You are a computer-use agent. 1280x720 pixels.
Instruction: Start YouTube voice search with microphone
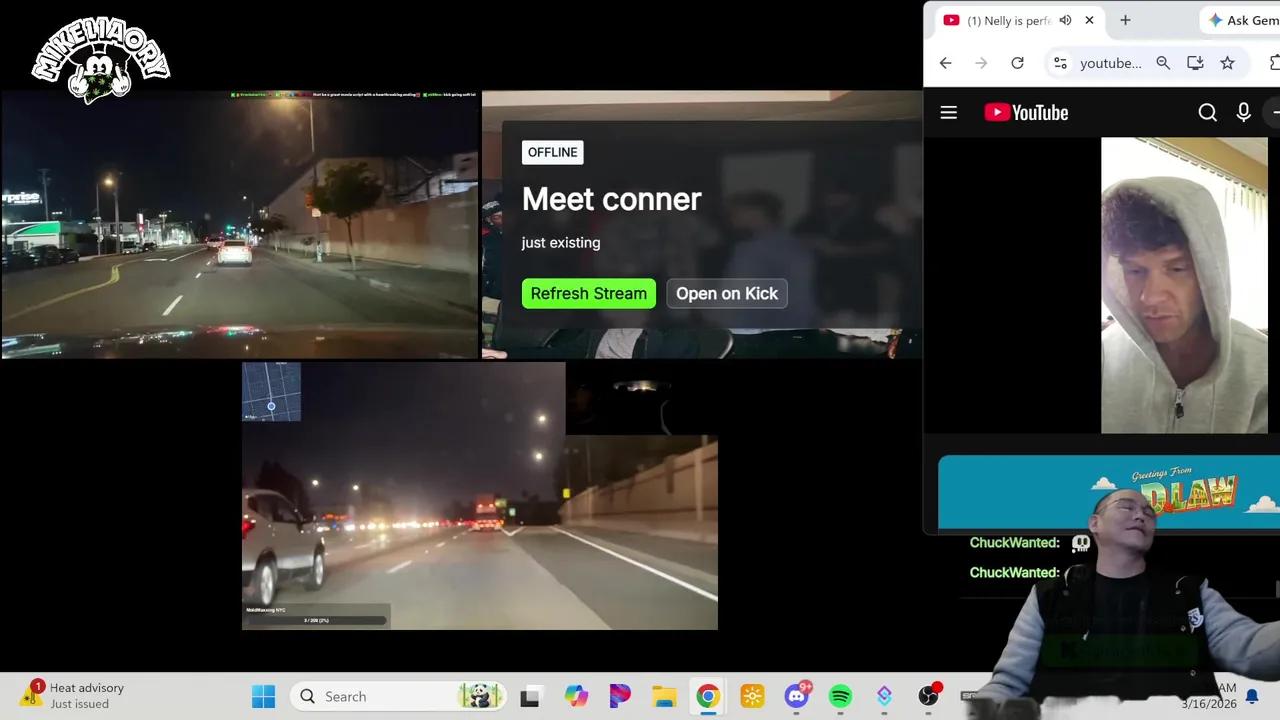1243,113
